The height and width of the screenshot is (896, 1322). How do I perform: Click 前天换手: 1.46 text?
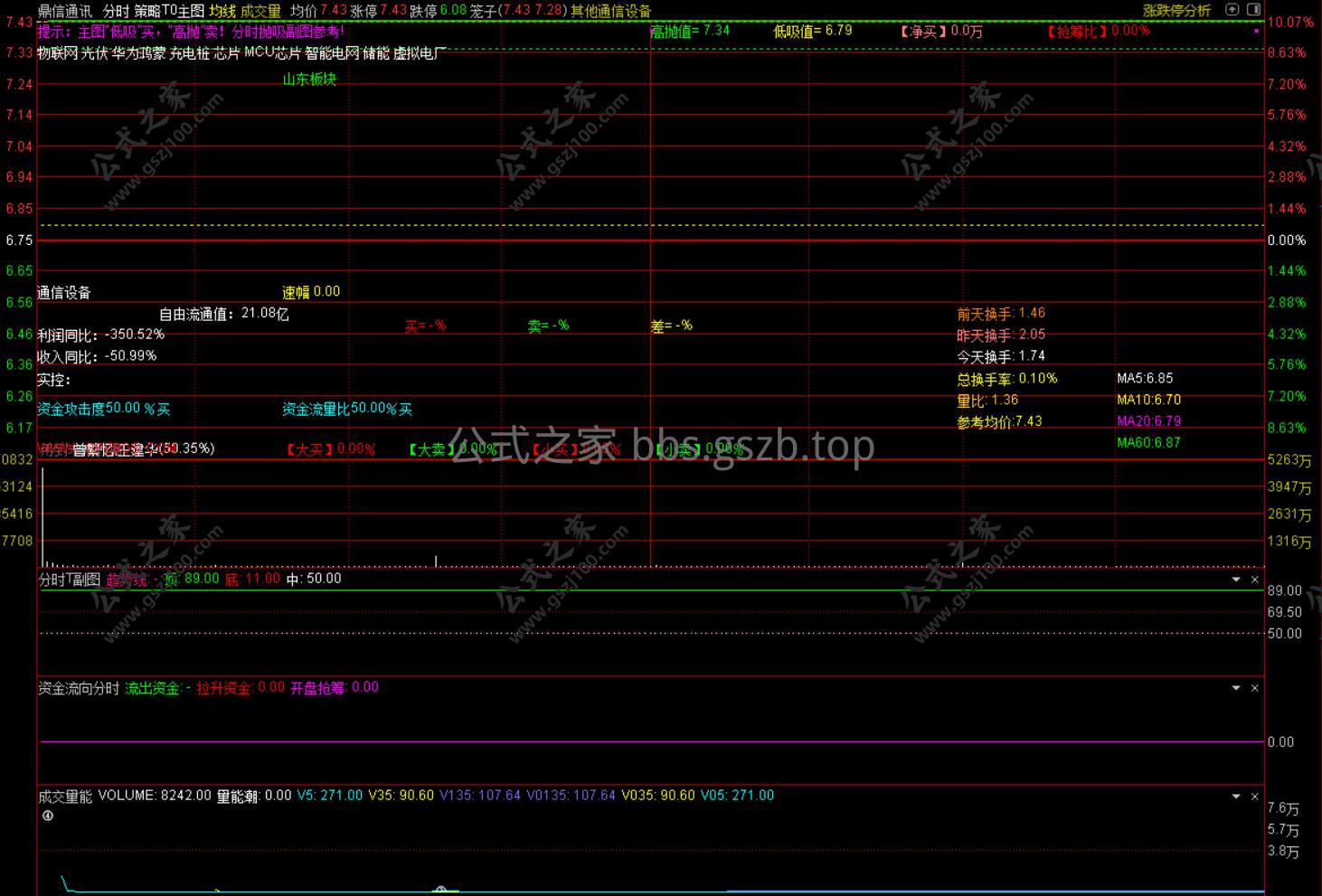pyautogui.click(x=1001, y=314)
